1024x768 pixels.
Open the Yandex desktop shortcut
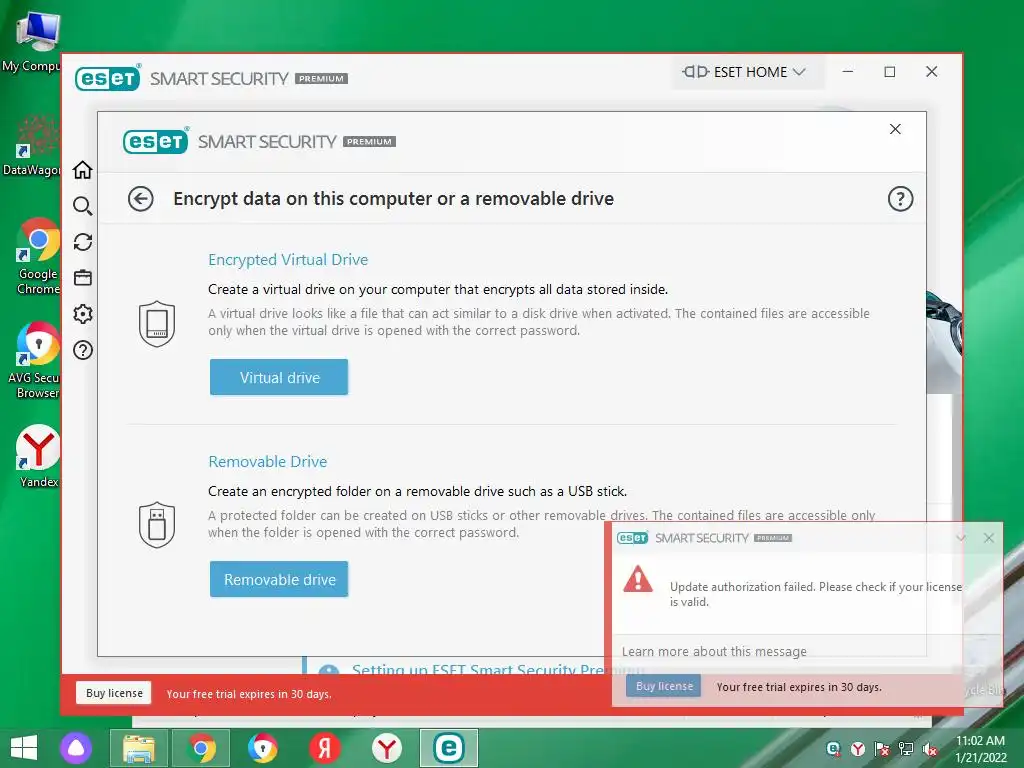pyautogui.click(x=38, y=456)
